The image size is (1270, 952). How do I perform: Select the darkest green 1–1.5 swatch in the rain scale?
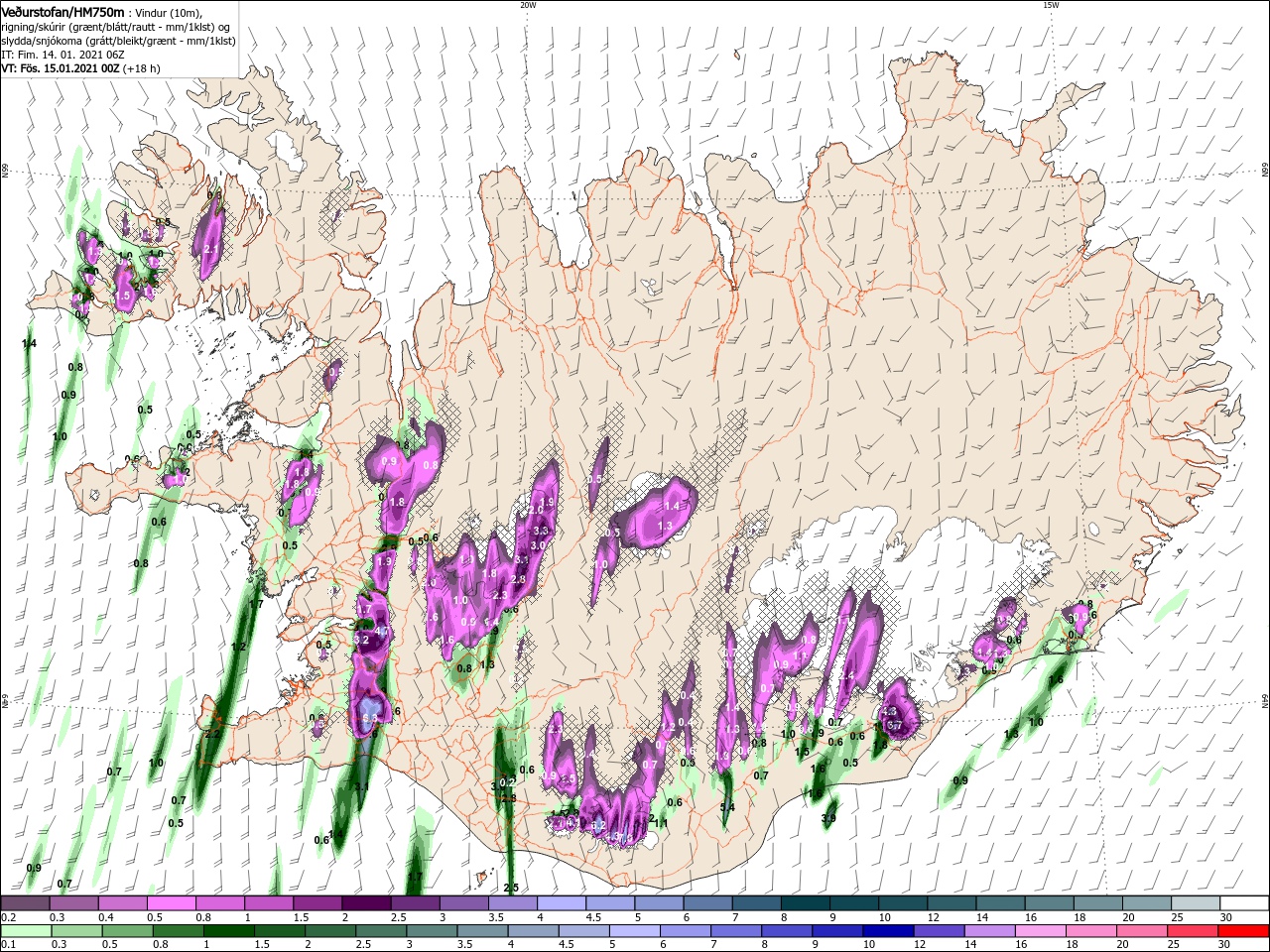tap(228, 931)
